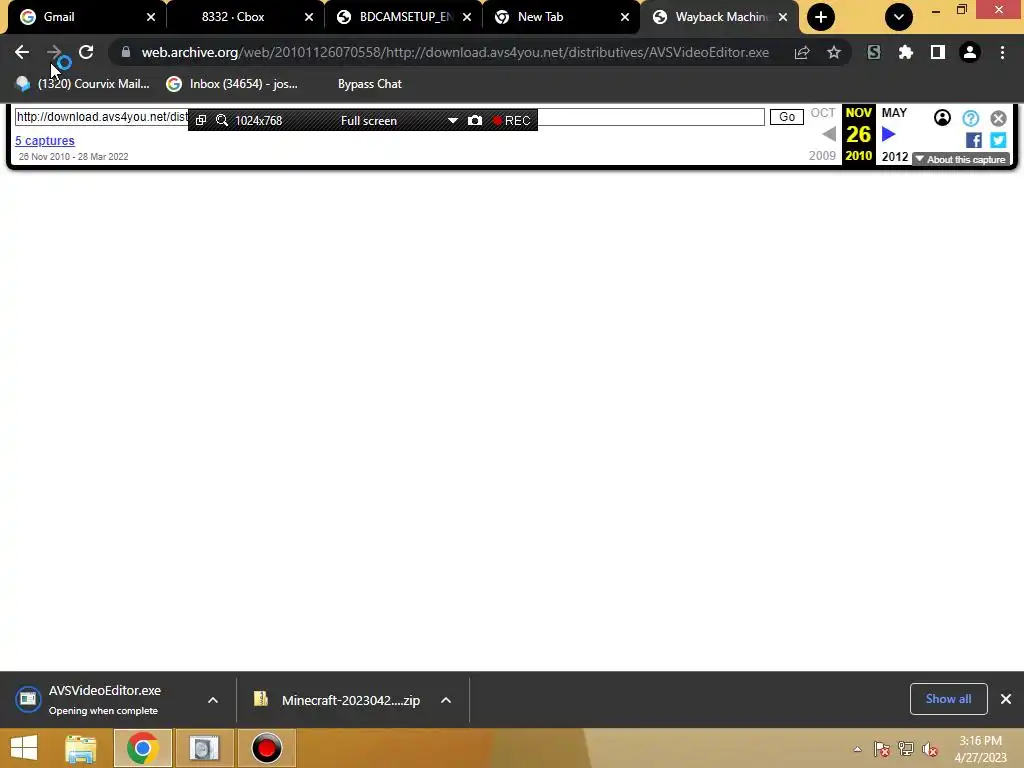Screen dimensions: 1024x768
Task: Open Bandicam recorder in taskbar
Action: coord(266,748)
